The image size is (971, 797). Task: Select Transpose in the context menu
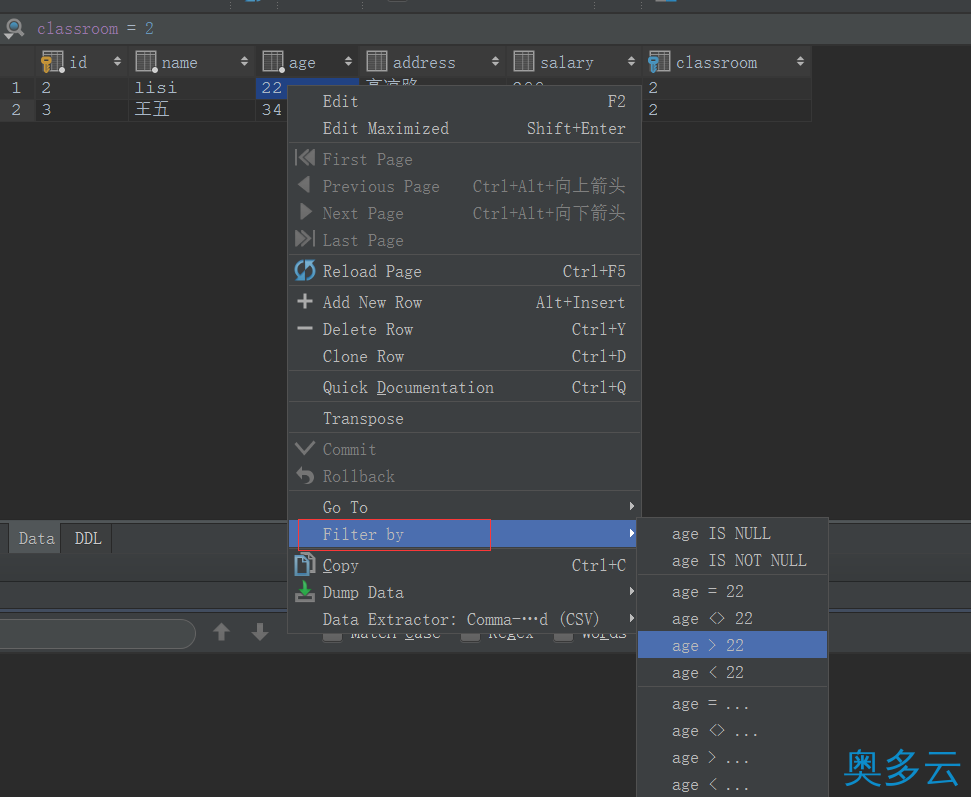click(464, 418)
